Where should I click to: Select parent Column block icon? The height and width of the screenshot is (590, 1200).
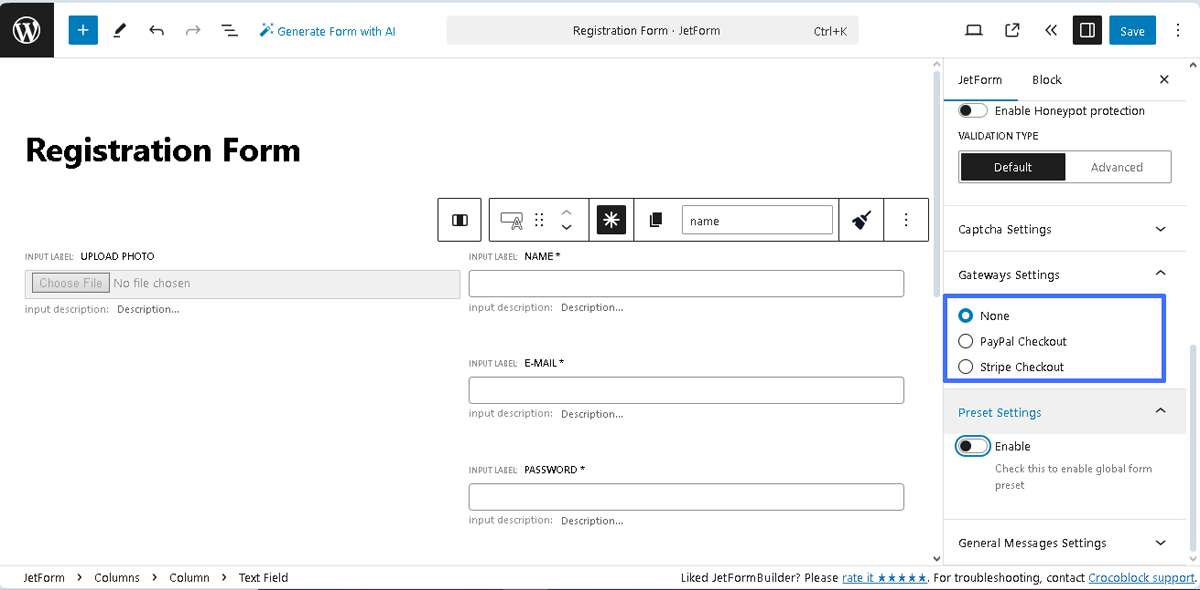[x=460, y=220]
